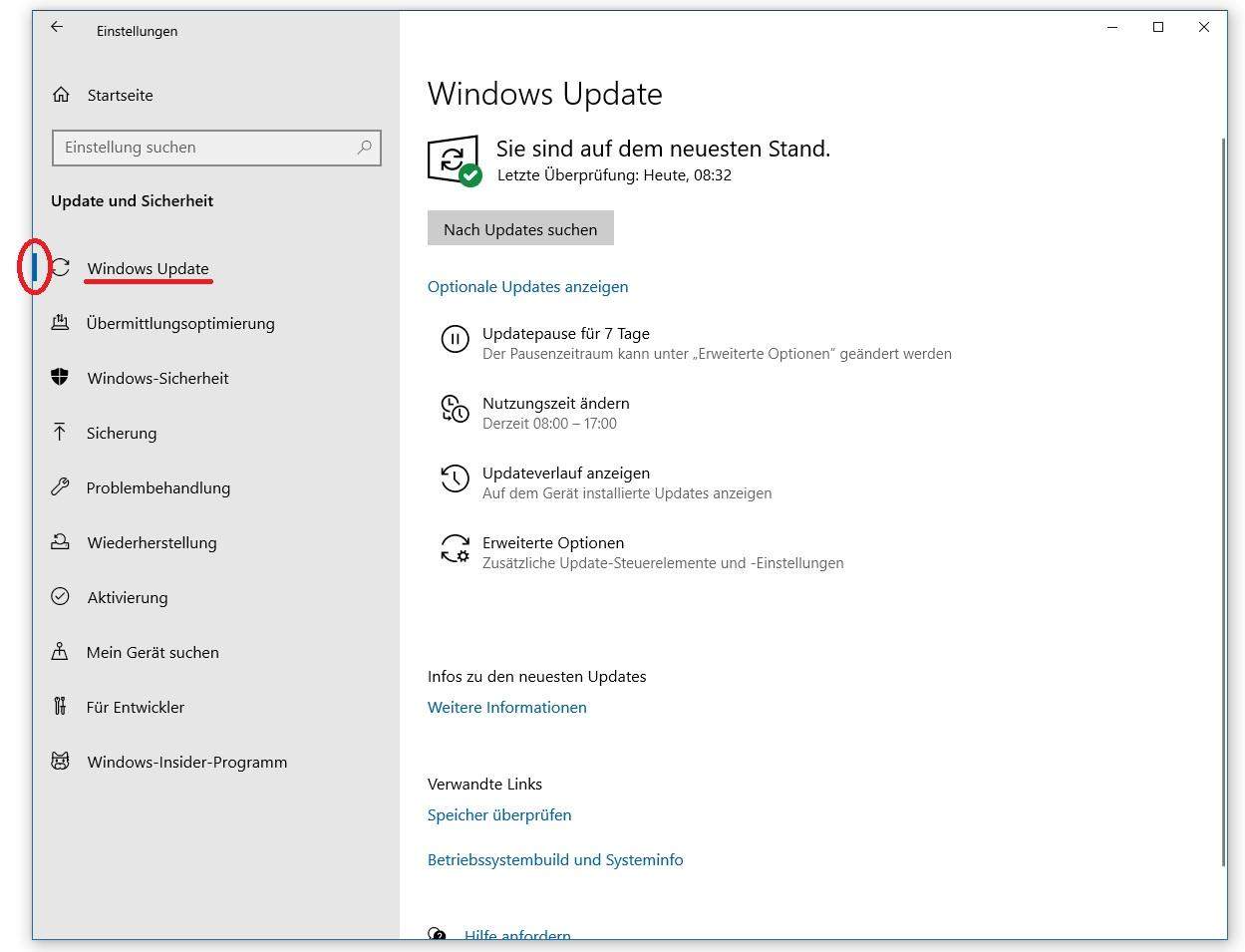The image size is (1245, 952).
Task: Click the Mein Gerät suchen icon
Action: (60, 651)
